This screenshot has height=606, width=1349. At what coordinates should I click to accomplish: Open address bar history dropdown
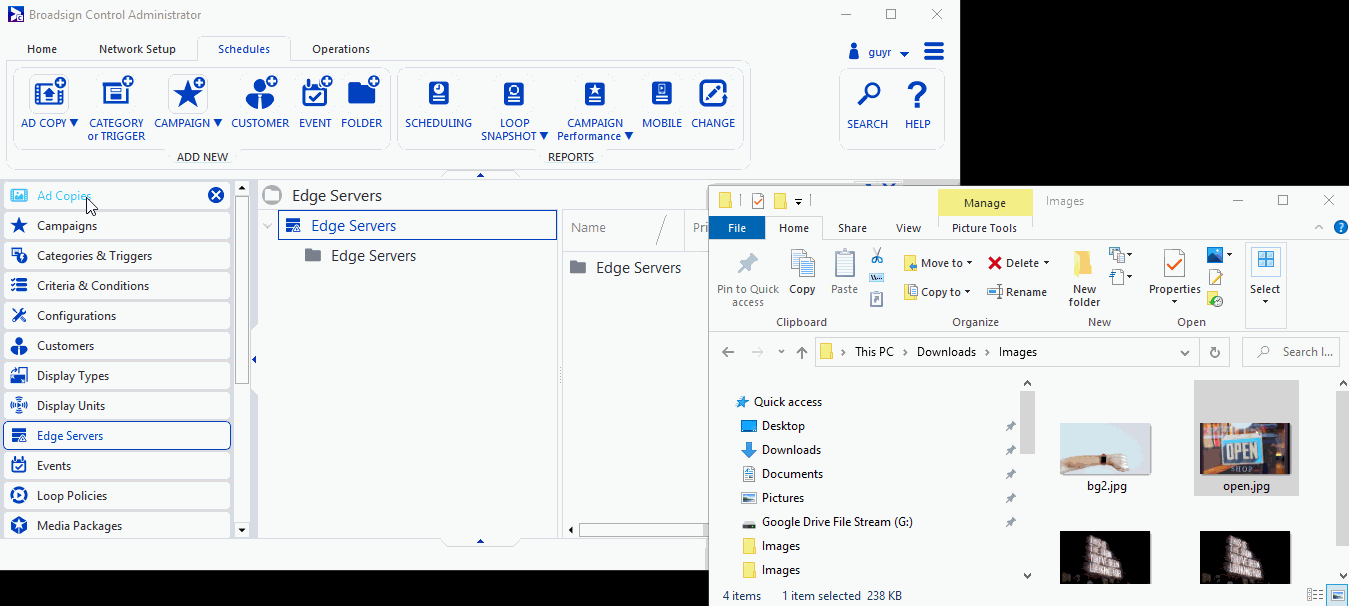pyautogui.click(x=1185, y=352)
